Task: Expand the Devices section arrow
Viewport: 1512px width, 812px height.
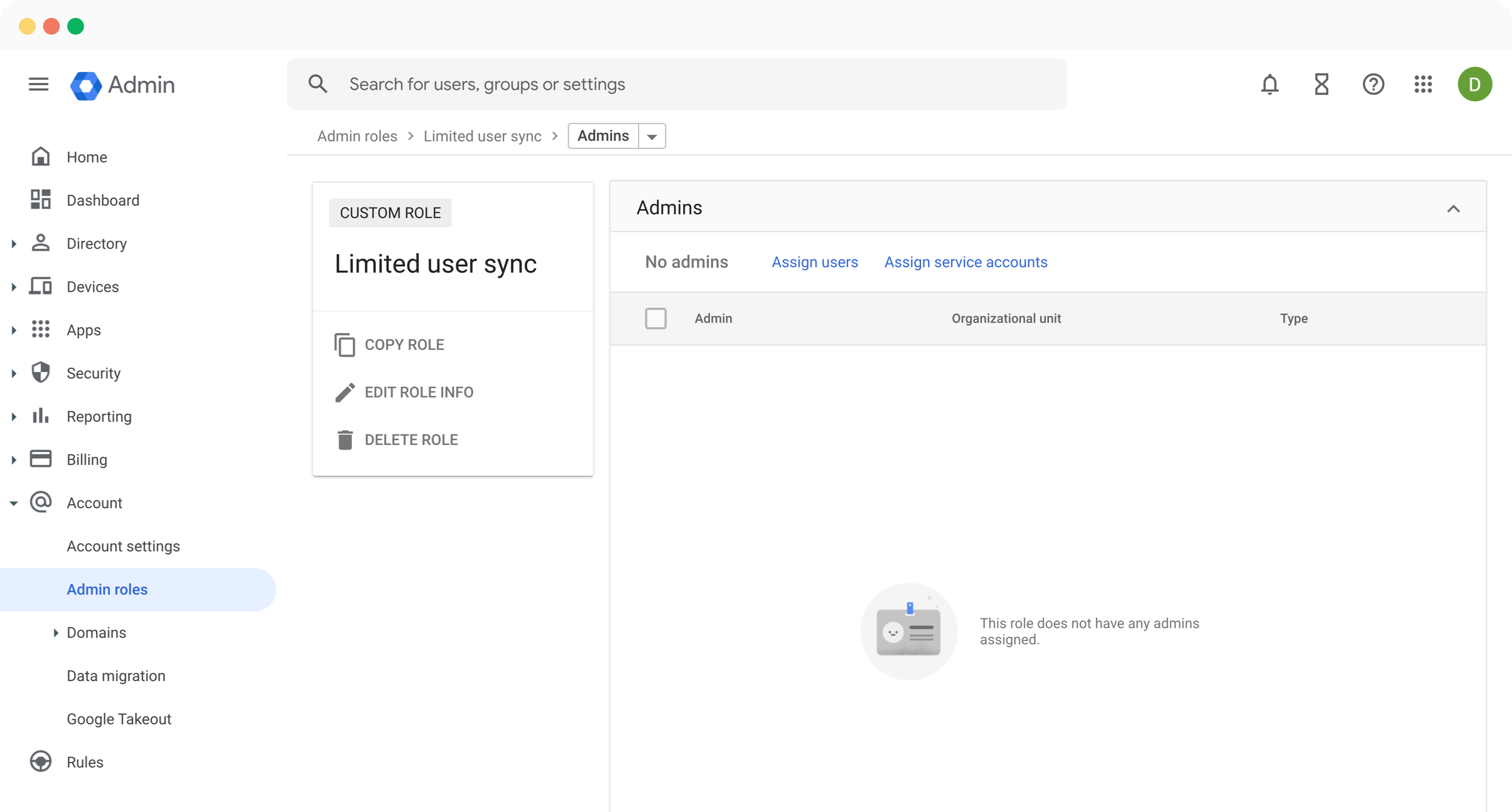Action: pos(14,287)
